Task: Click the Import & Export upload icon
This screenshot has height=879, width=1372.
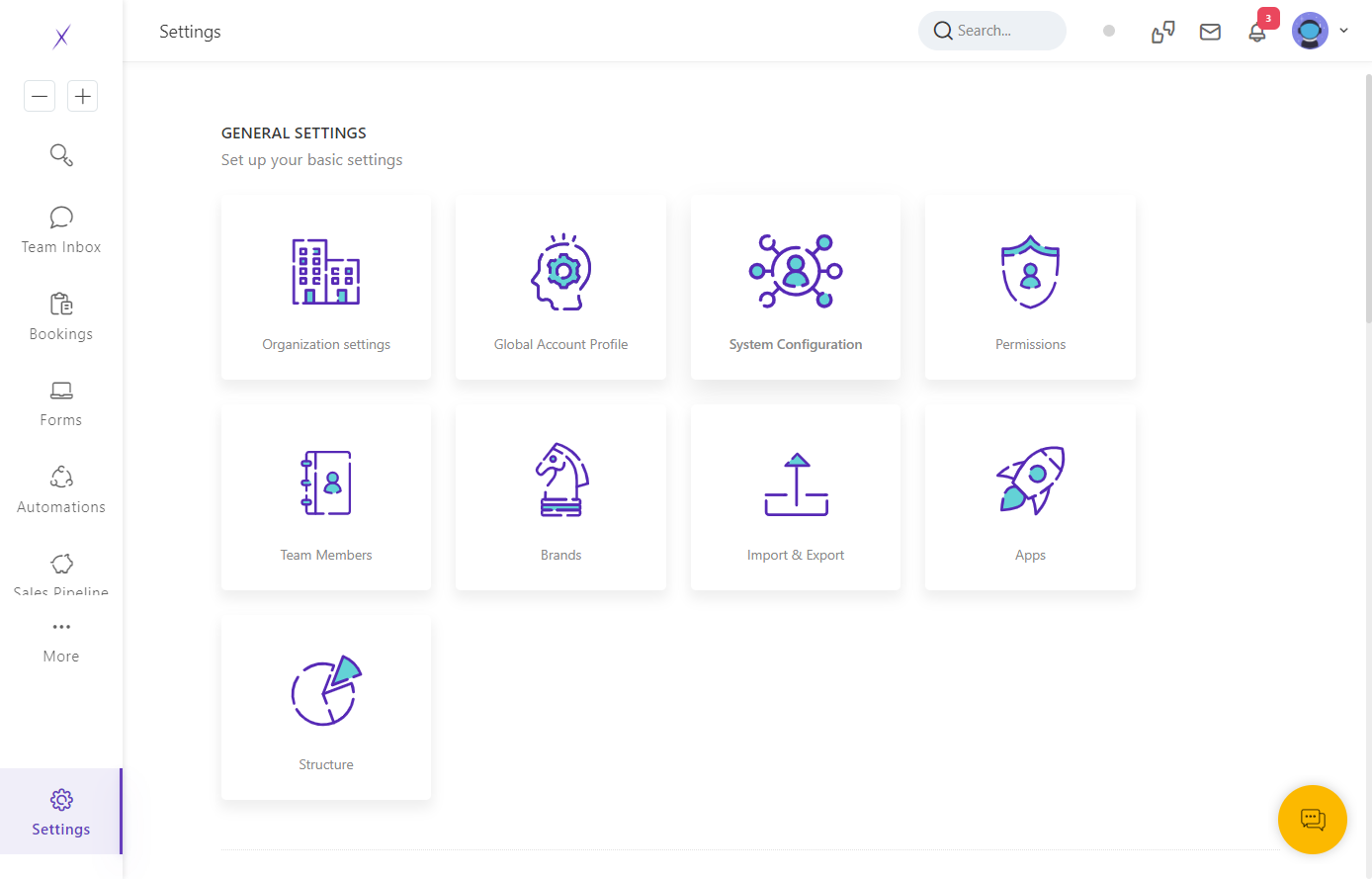Action: point(796,484)
